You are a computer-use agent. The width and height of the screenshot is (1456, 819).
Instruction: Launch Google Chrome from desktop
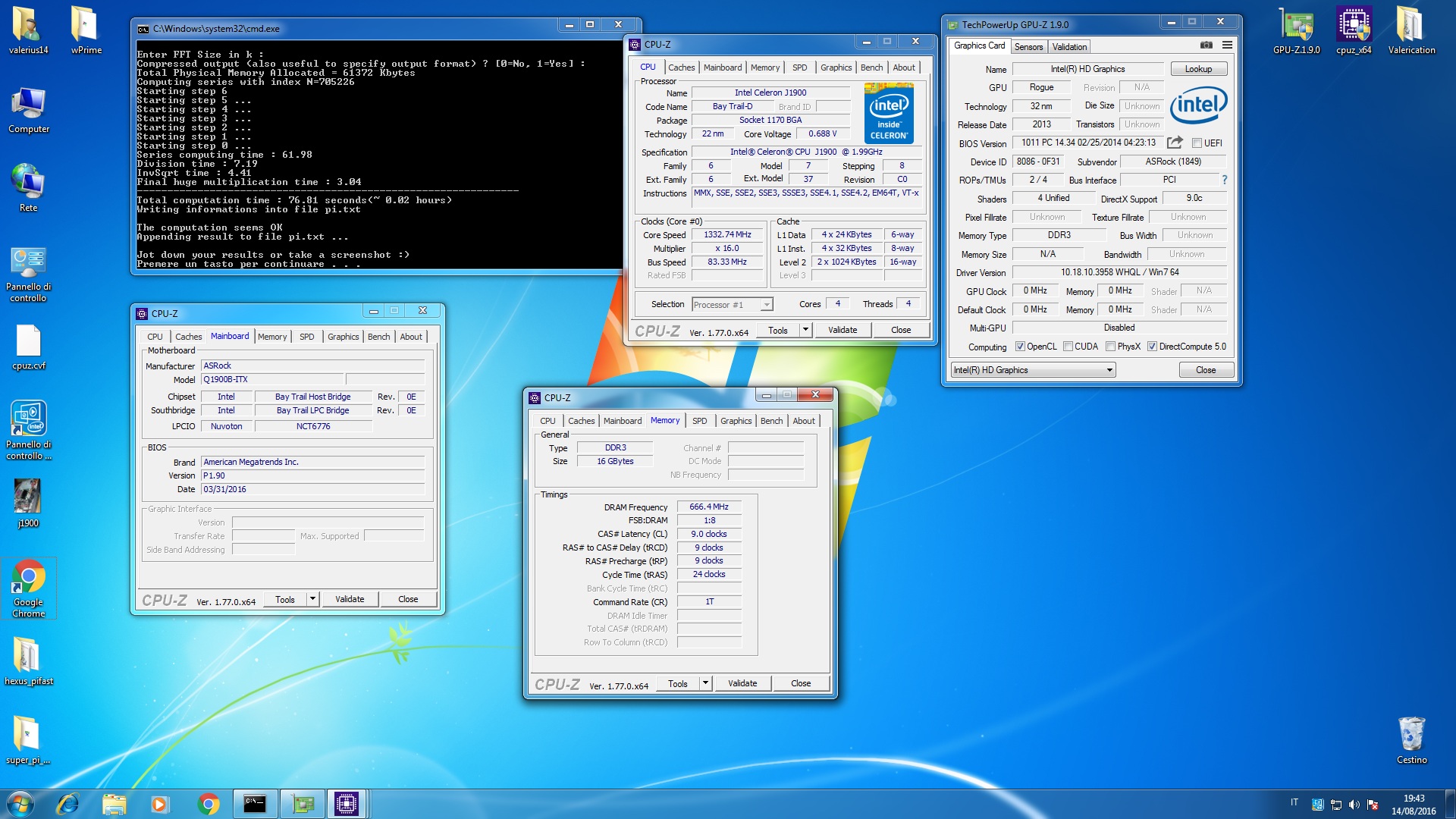(28, 588)
